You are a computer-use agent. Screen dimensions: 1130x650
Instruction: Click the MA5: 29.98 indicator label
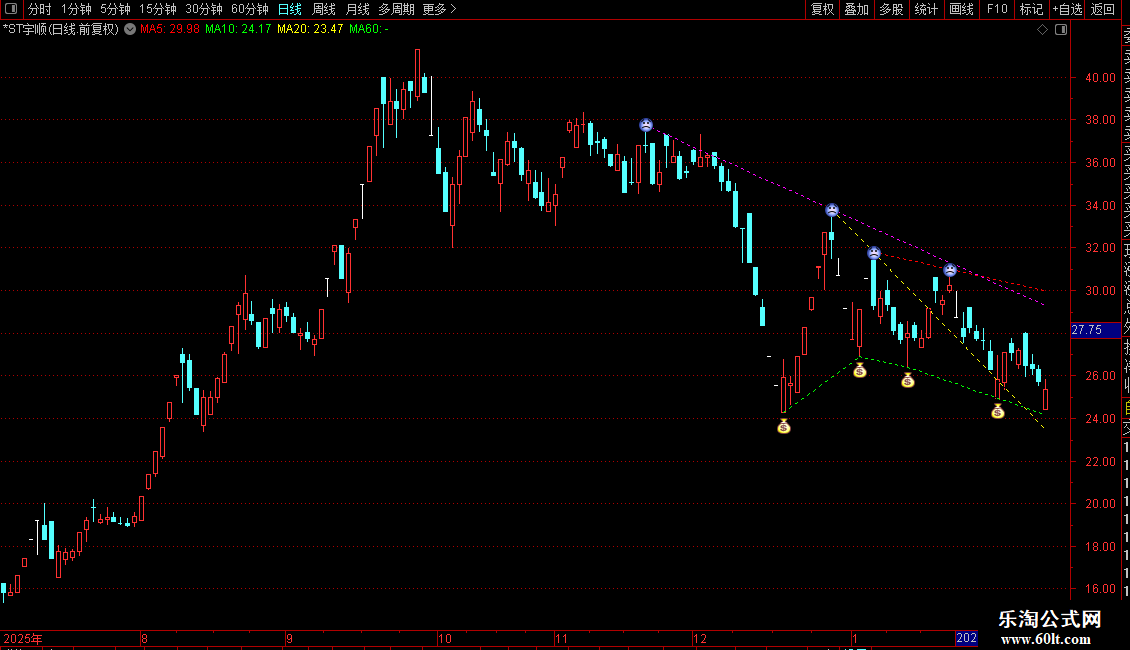pyautogui.click(x=169, y=30)
